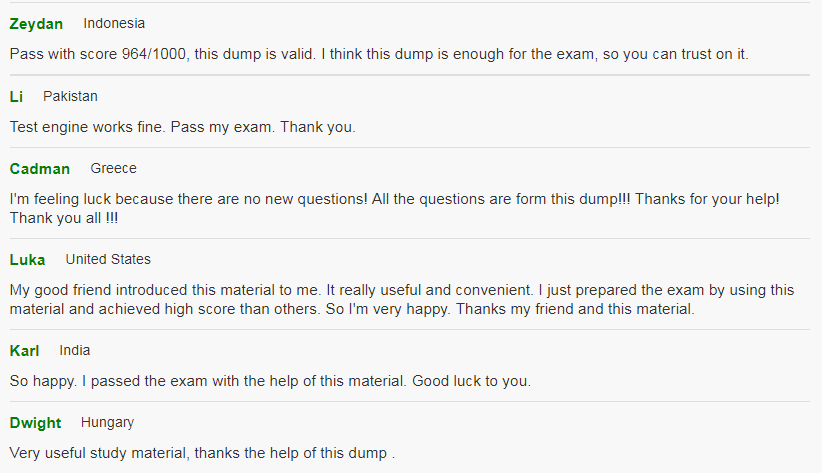
Task: Select the India country label
Action: click(x=74, y=350)
